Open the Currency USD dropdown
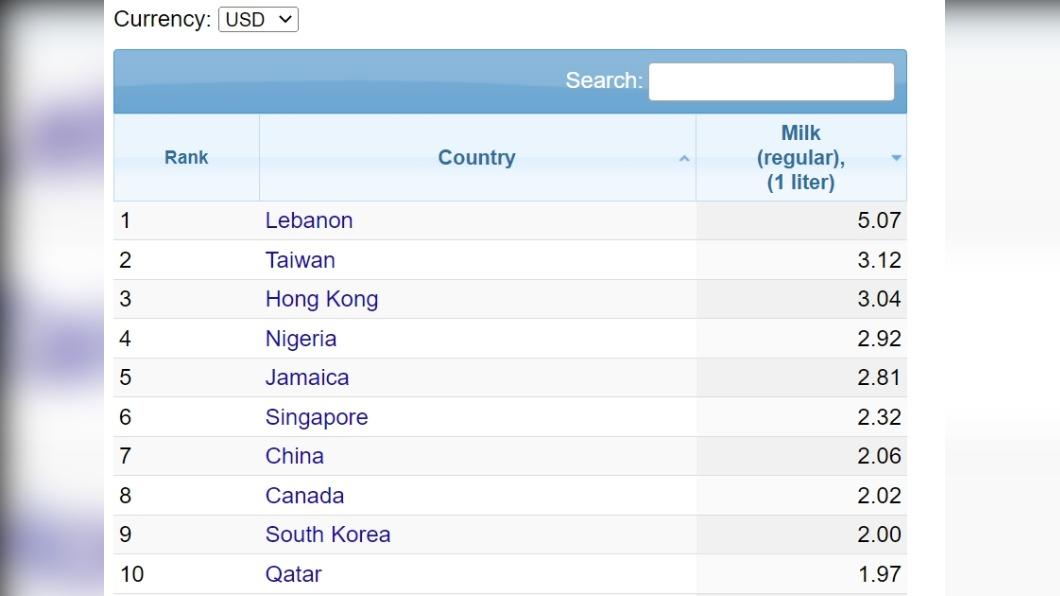Image resolution: width=1060 pixels, height=596 pixels. click(x=258, y=20)
